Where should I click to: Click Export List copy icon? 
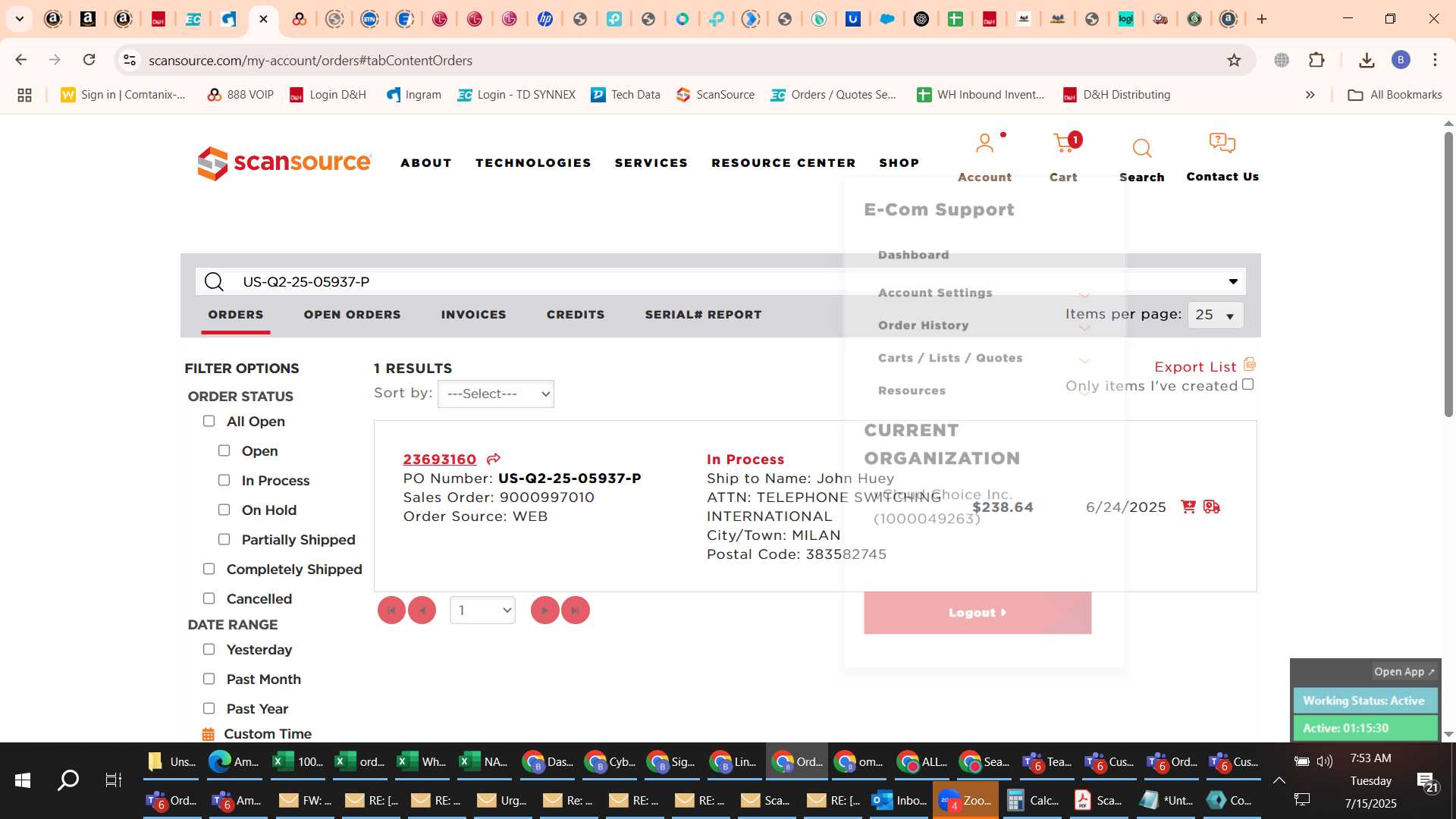1250,365
